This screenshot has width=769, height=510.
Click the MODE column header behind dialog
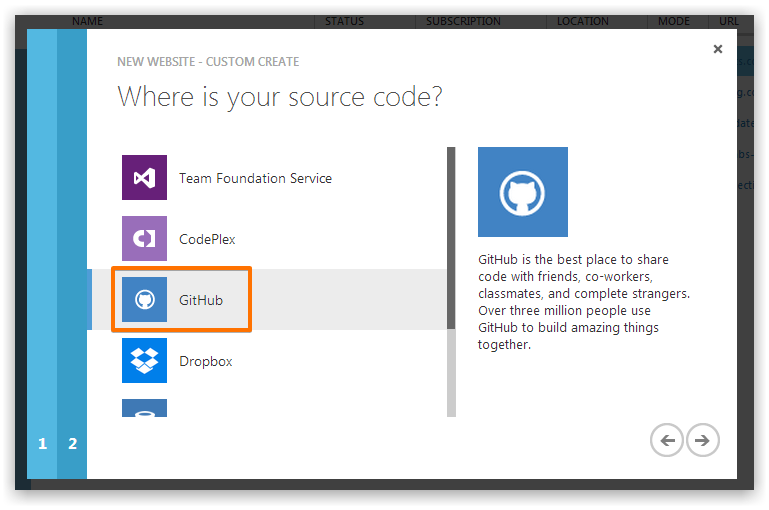[x=674, y=21]
